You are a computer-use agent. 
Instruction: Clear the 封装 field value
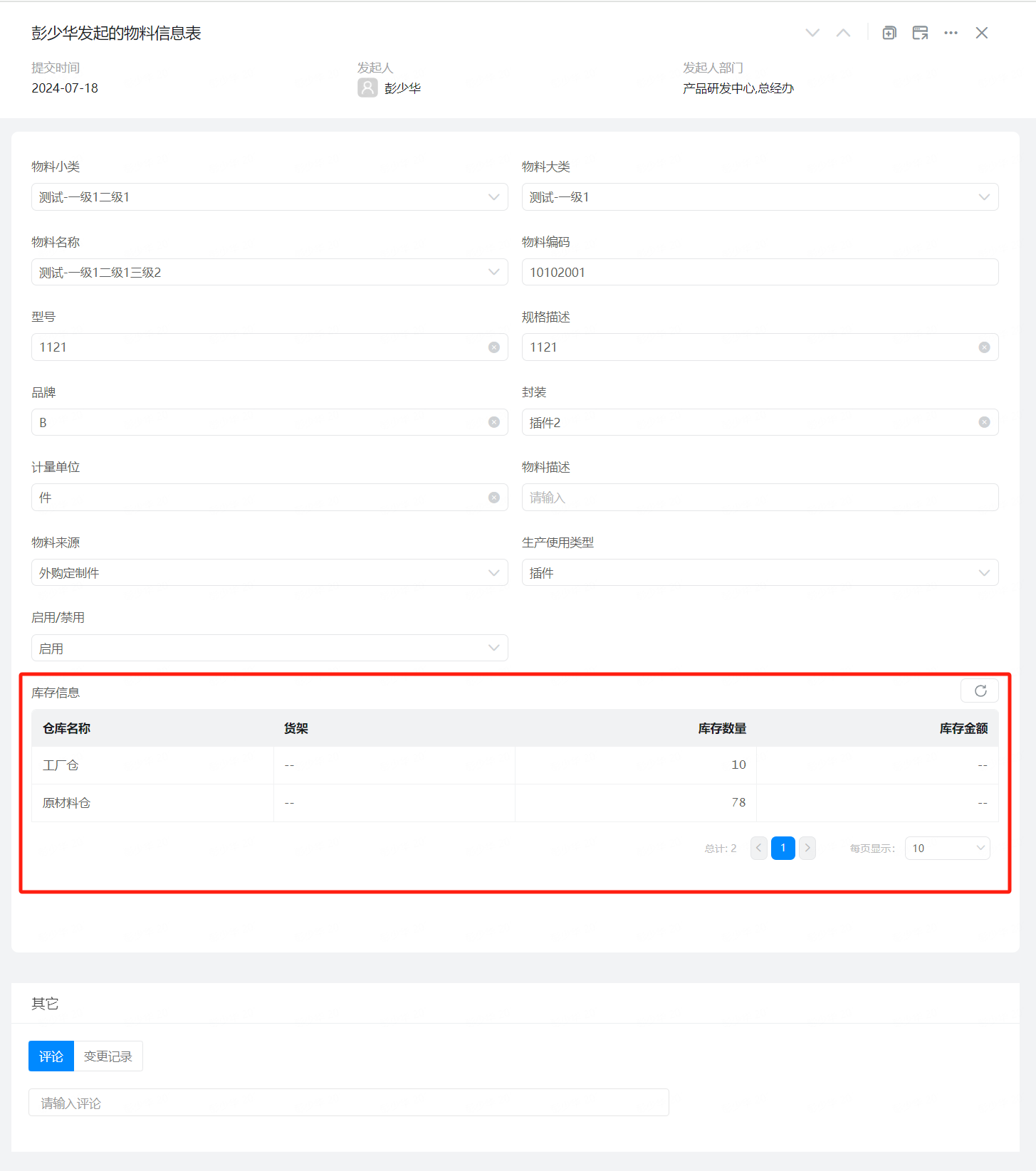pyautogui.click(x=984, y=422)
